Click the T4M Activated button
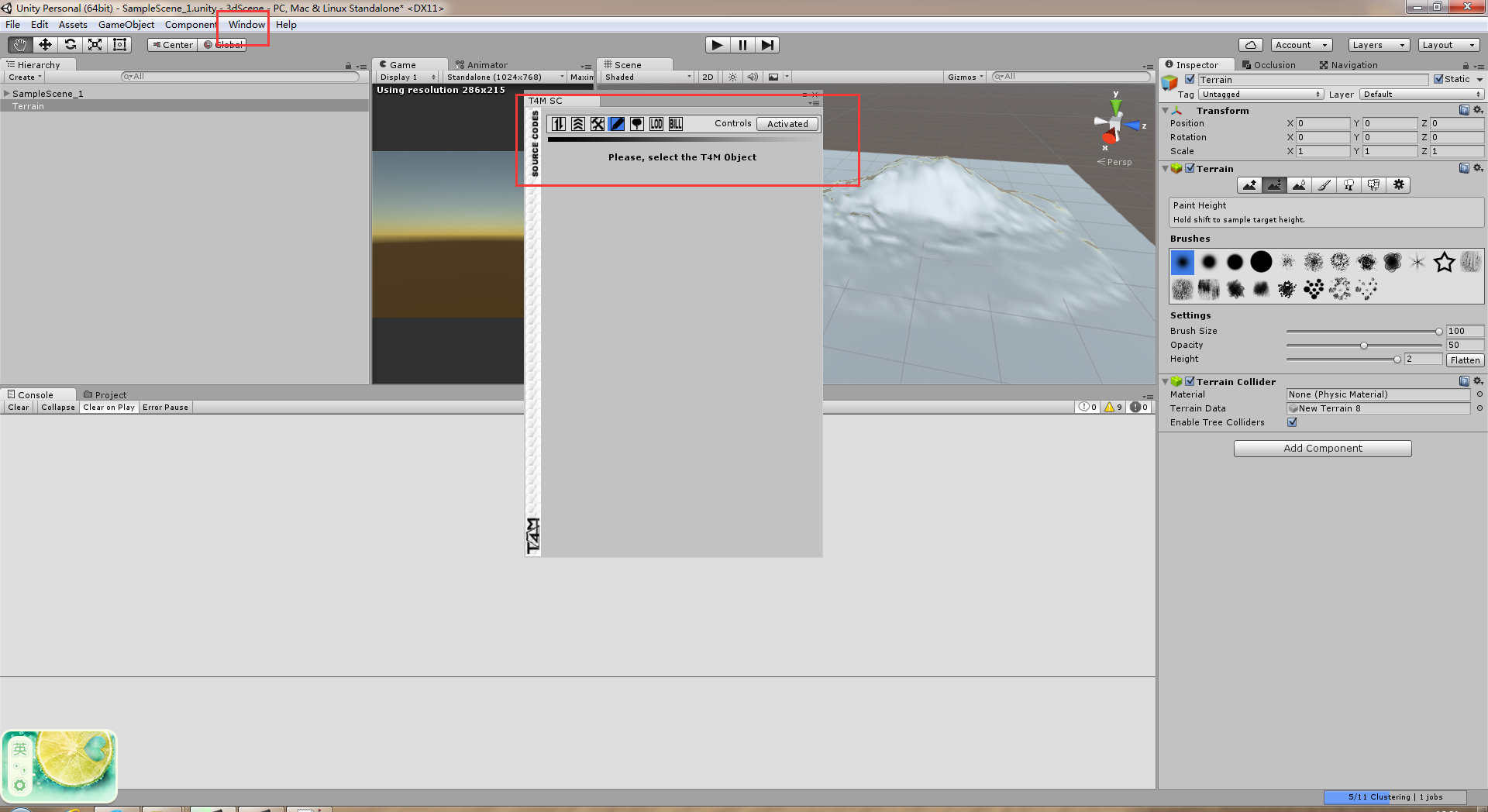This screenshot has width=1488, height=812. 787,124
